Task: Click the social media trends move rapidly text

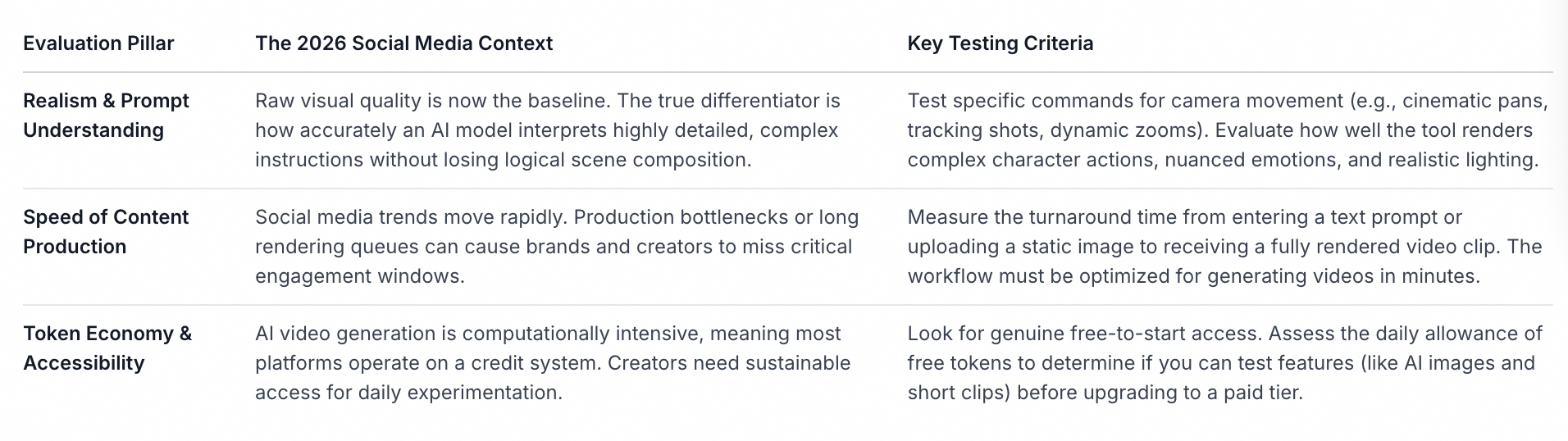Action: point(557,247)
